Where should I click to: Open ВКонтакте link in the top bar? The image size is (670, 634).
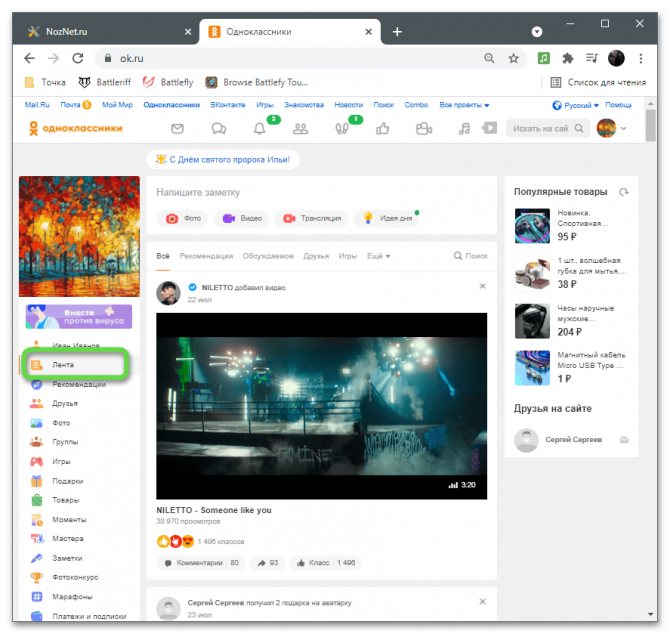click(x=227, y=105)
